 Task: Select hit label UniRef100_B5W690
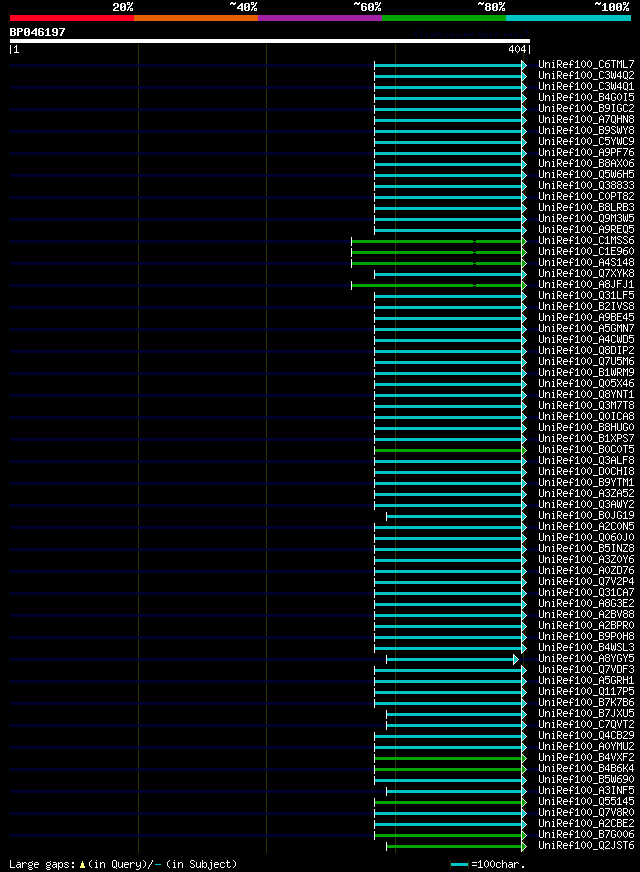586,780
